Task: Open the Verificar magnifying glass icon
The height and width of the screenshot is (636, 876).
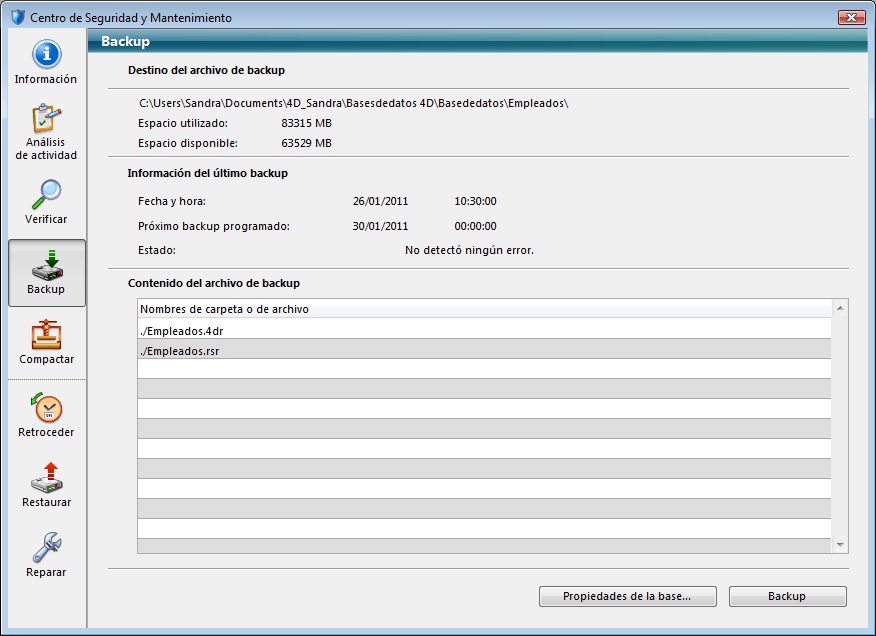Action: point(46,194)
